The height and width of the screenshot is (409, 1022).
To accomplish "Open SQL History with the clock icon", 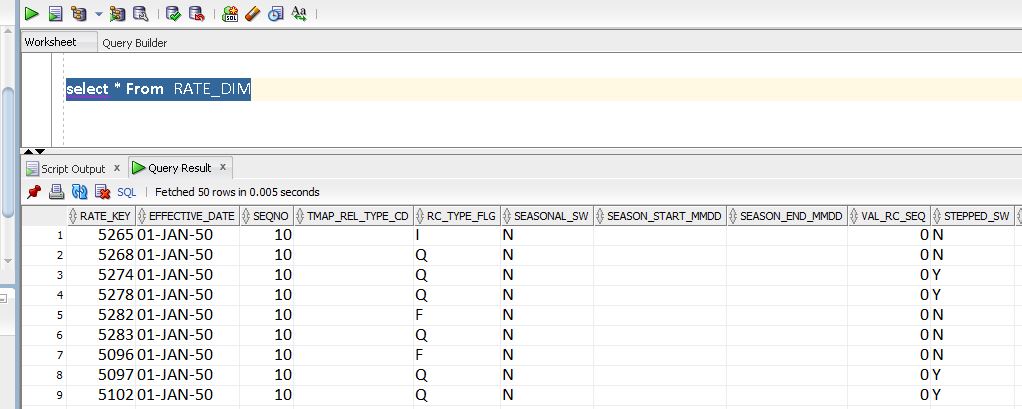I will (x=275, y=14).
